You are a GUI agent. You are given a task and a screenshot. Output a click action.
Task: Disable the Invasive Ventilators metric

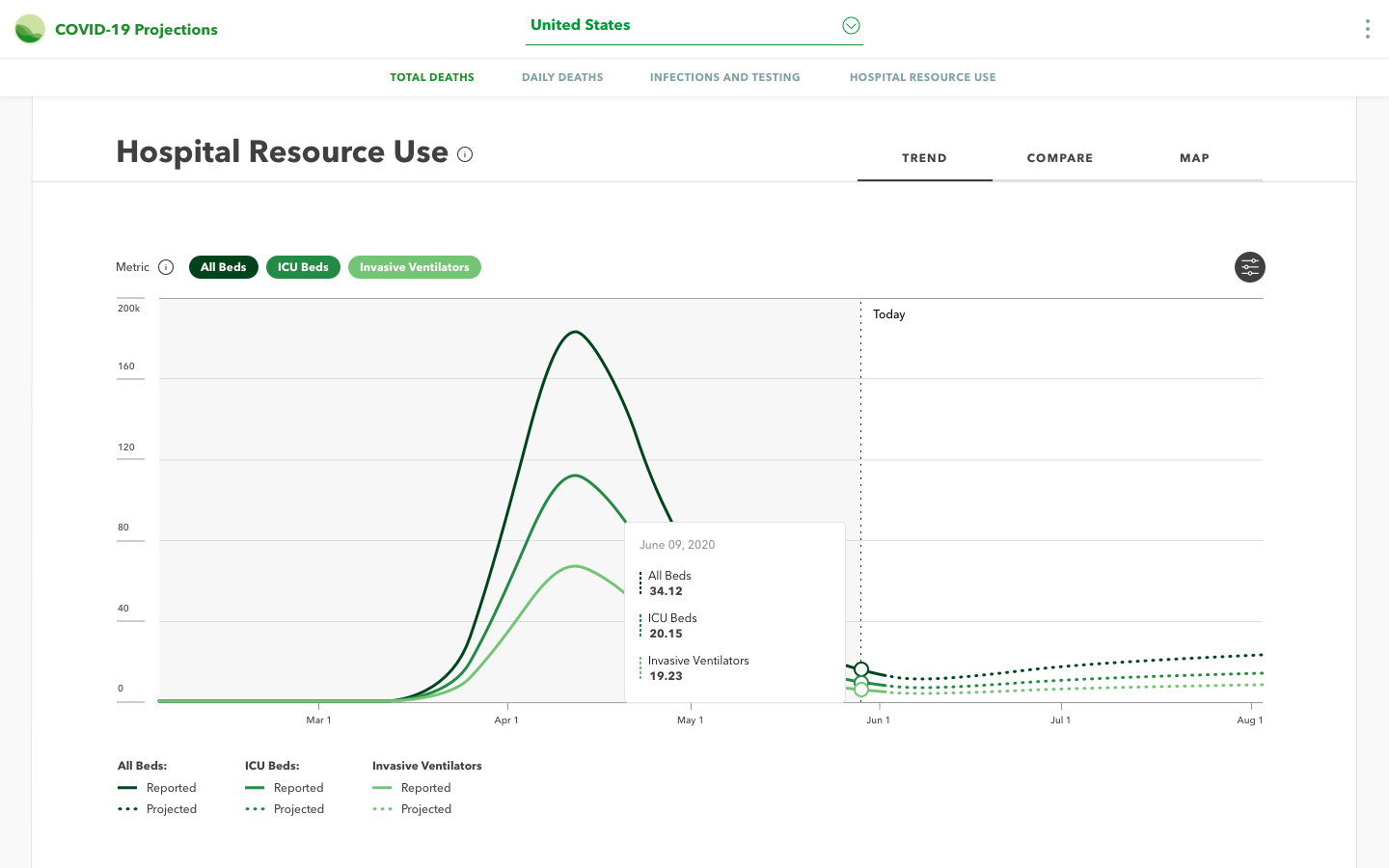[414, 267]
